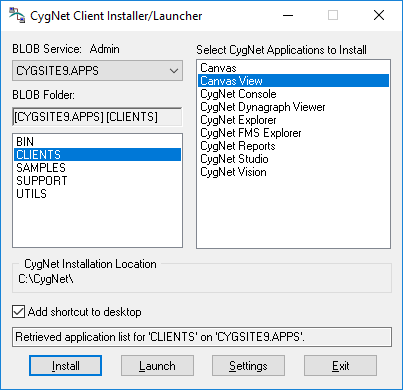Click the Exit button
Image resolution: width=403 pixels, height=390 pixels.
point(340,366)
